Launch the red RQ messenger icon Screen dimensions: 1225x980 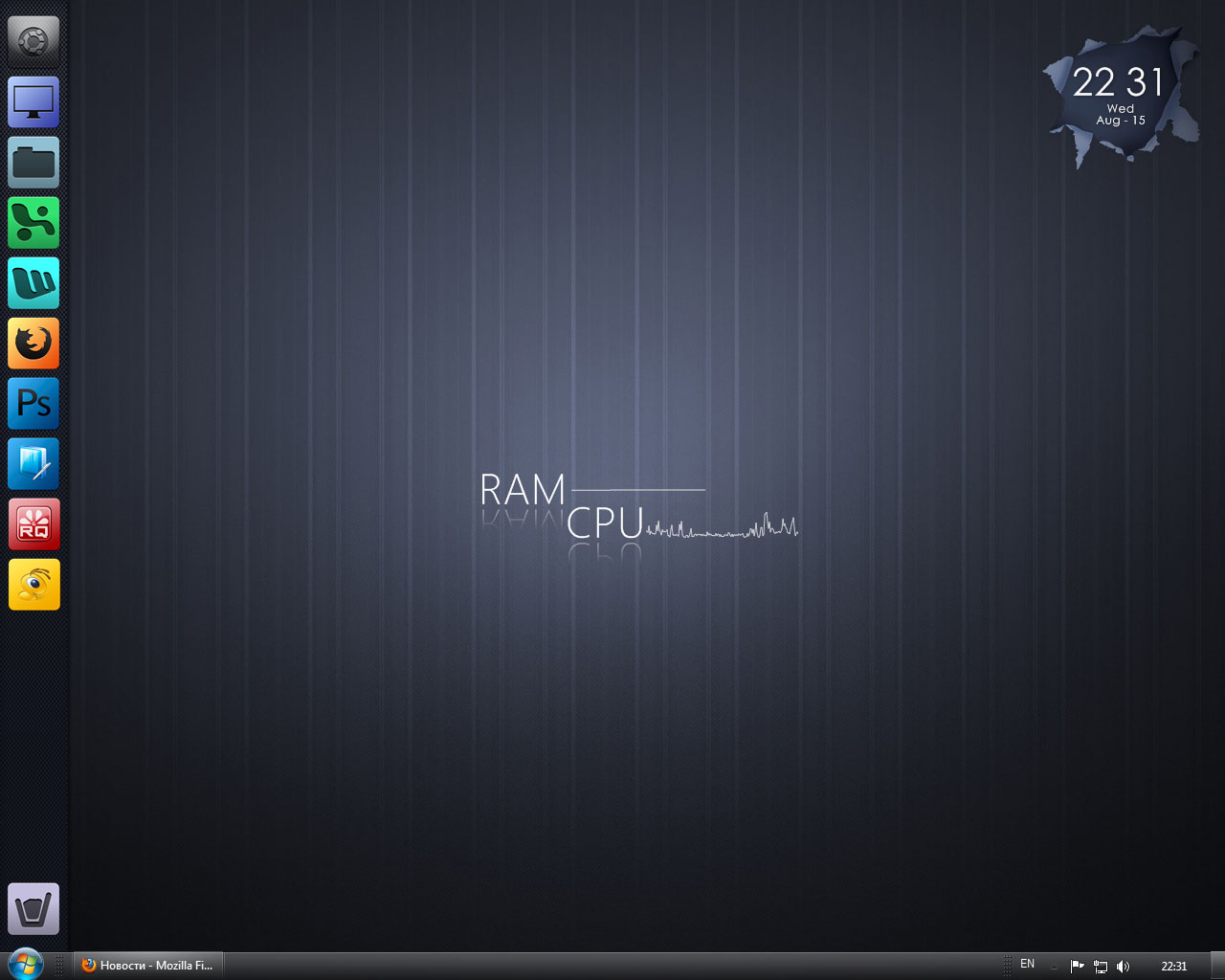[33, 523]
